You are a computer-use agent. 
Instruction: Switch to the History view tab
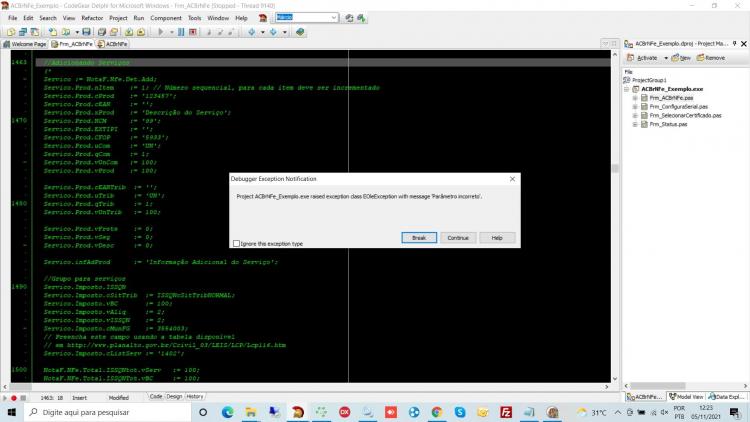click(x=195, y=397)
